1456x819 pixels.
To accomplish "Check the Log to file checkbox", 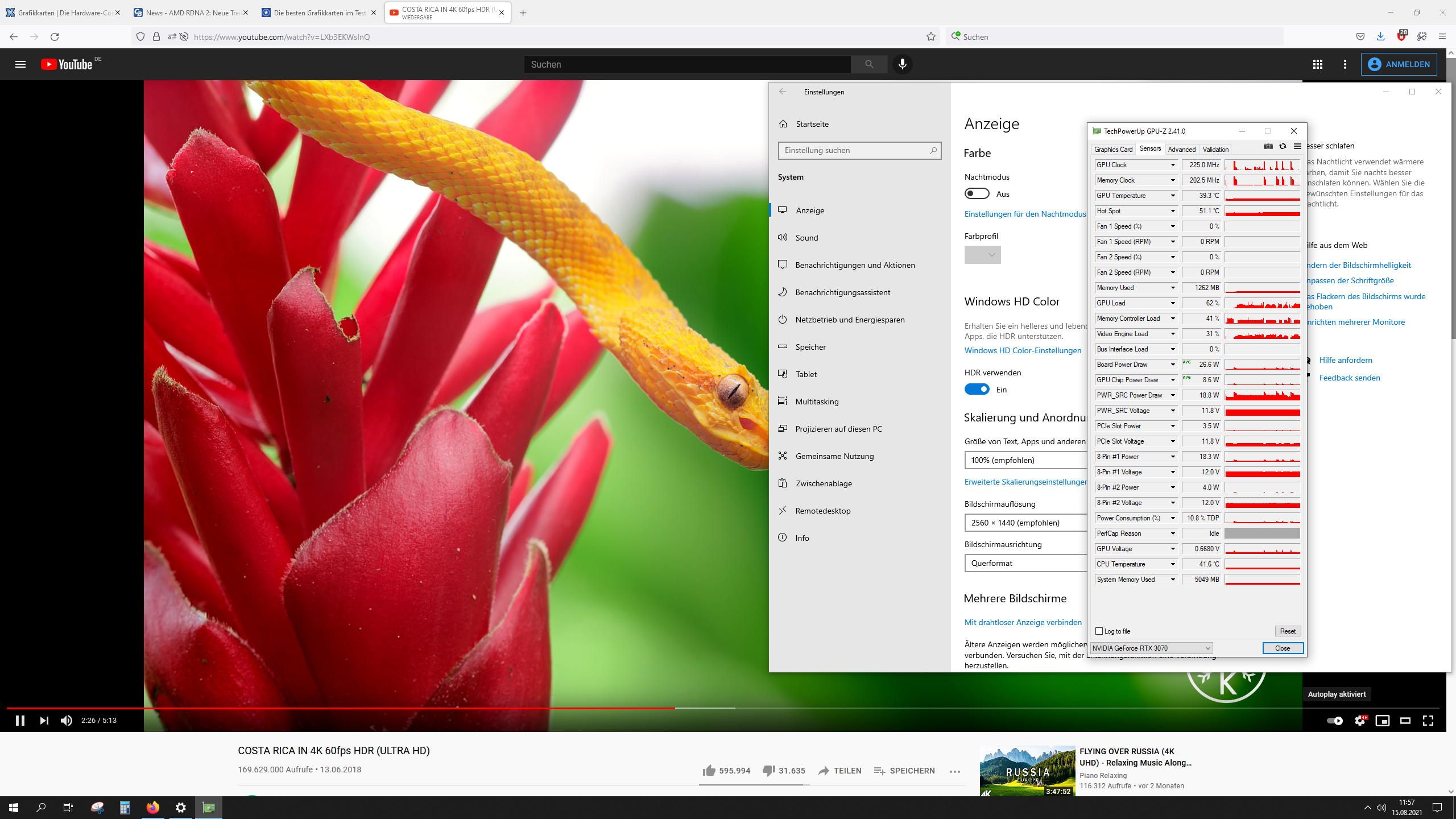I will 1099,631.
